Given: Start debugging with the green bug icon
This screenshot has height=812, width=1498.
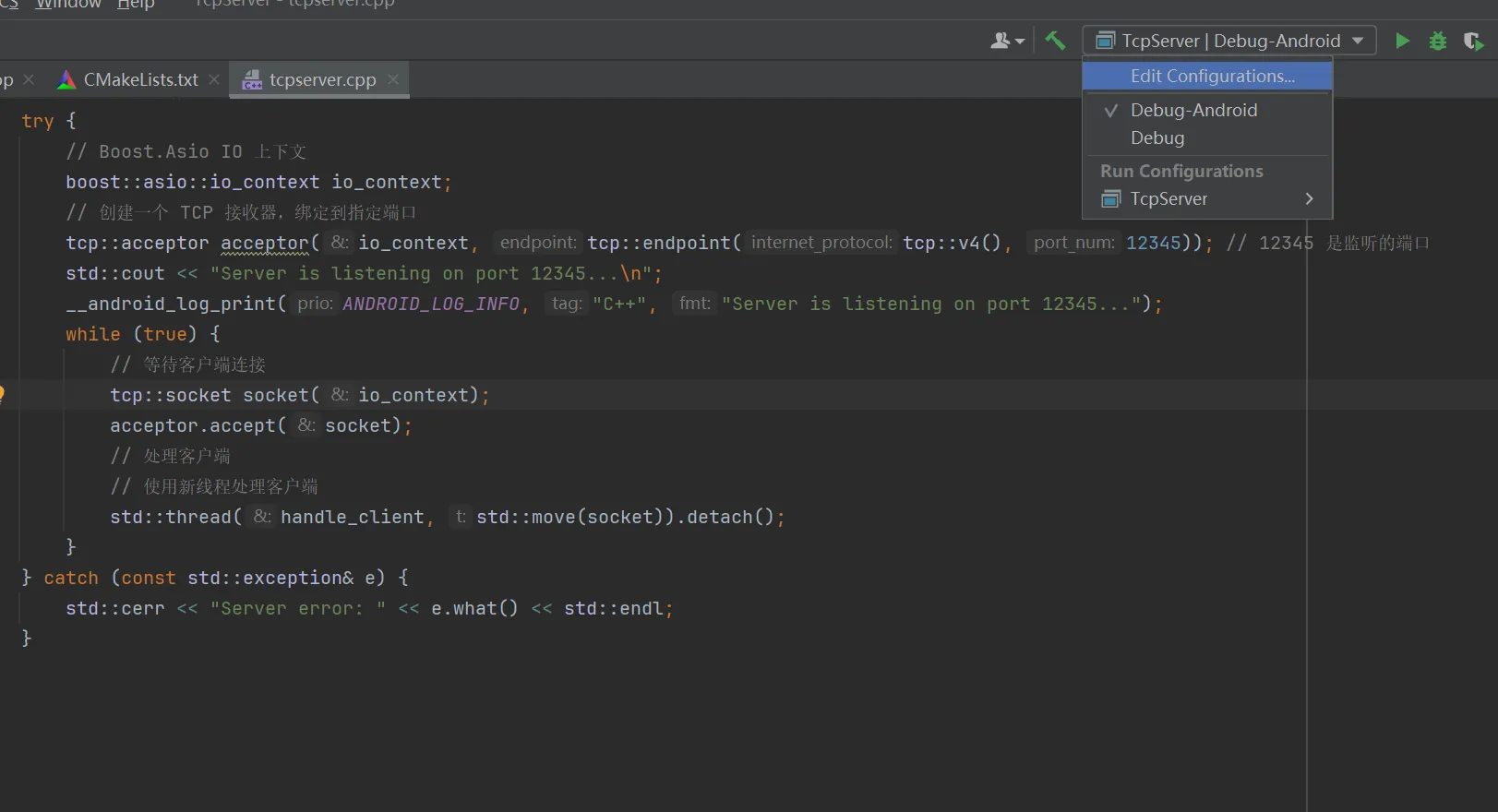Looking at the screenshot, I should (1437, 41).
